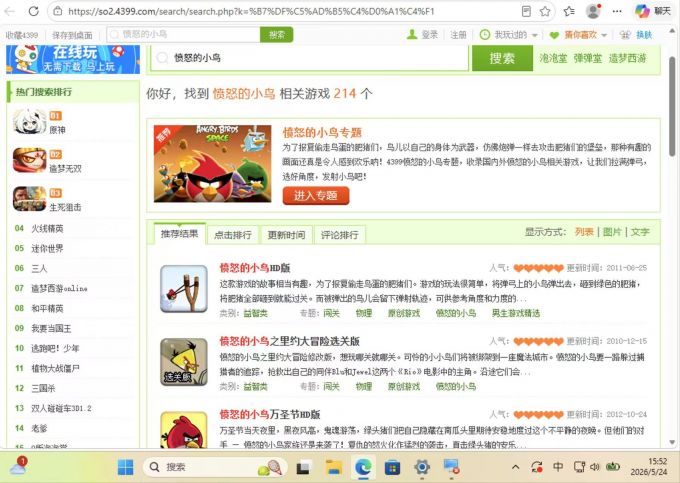The width and height of the screenshot is (680, 483).
Task: Click the 生死狙击 game icon in ranking
Action: click(29, 199)
